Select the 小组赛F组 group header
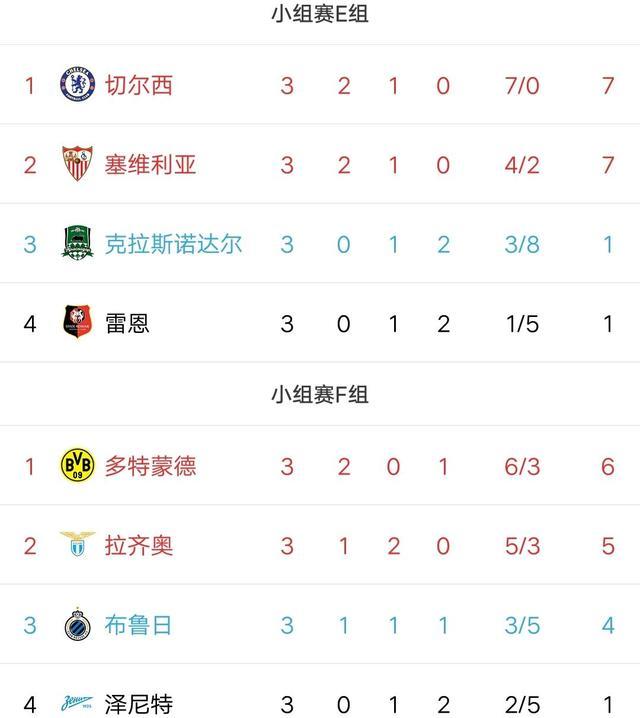This screenshot has height=718, width=640. pyautogui.click(x=320, y=394)
